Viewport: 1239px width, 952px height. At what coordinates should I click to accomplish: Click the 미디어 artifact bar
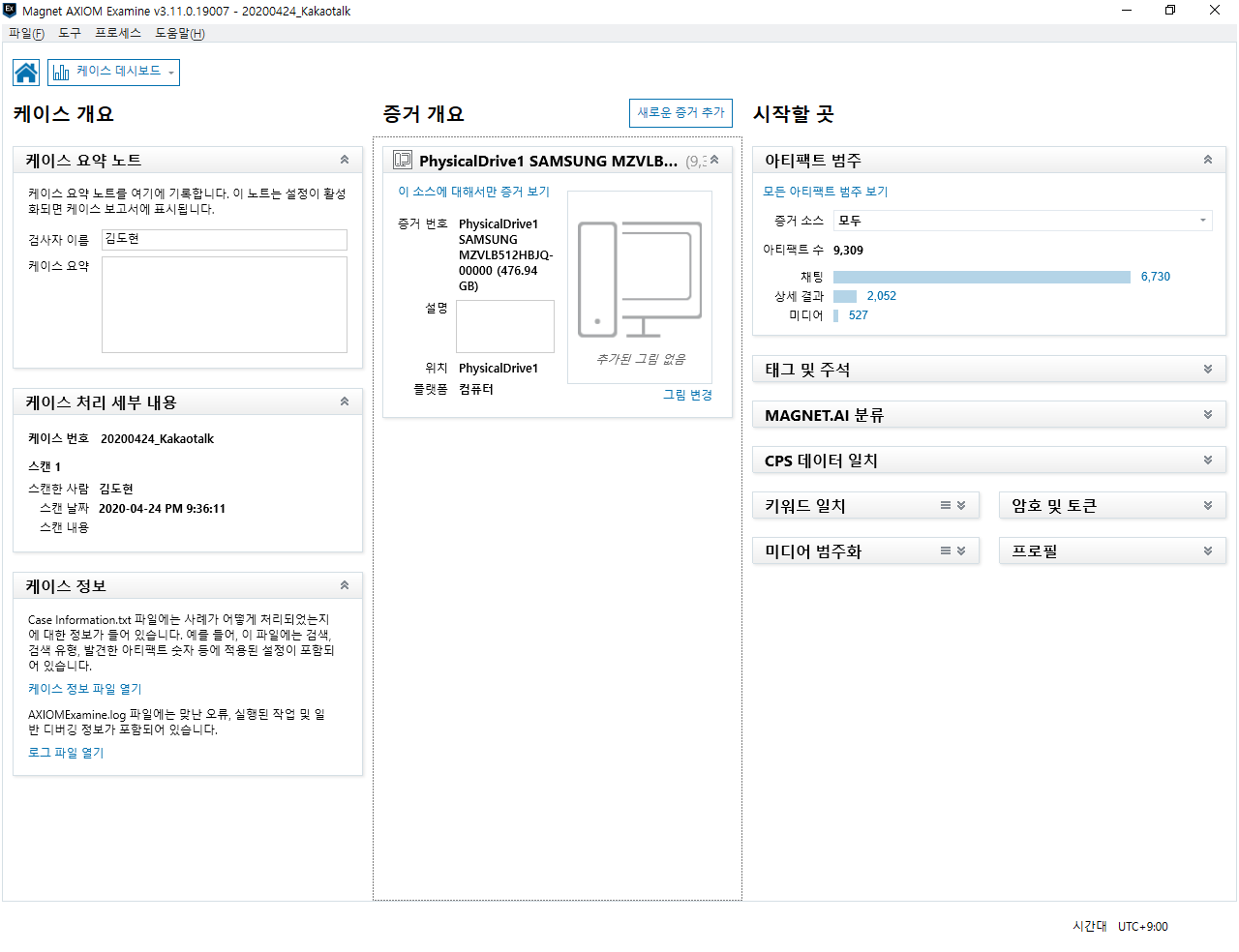coord(836,315)
